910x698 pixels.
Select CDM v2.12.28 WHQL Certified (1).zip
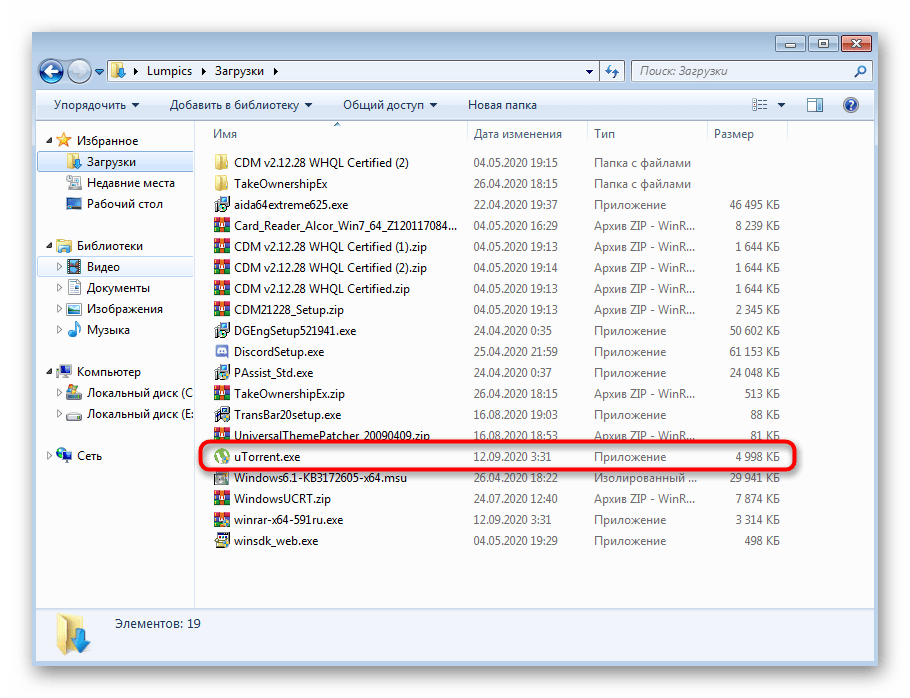[330, 247]
